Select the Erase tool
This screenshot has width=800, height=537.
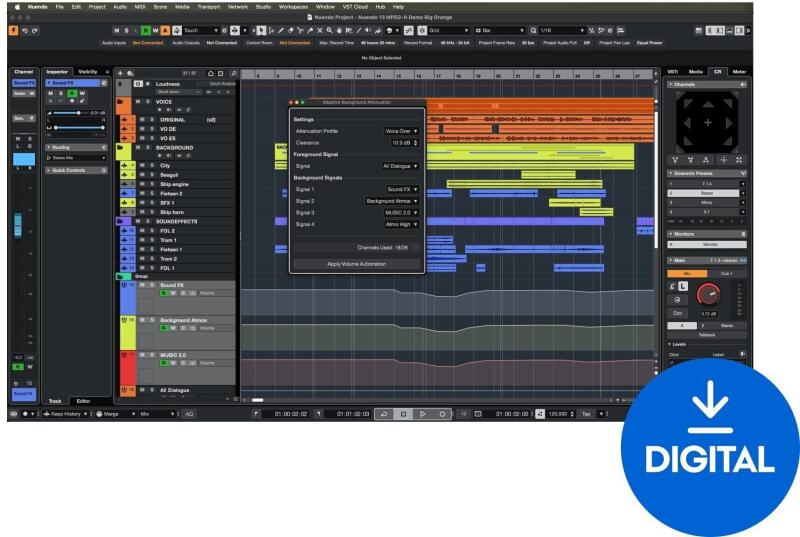(290, 31)
